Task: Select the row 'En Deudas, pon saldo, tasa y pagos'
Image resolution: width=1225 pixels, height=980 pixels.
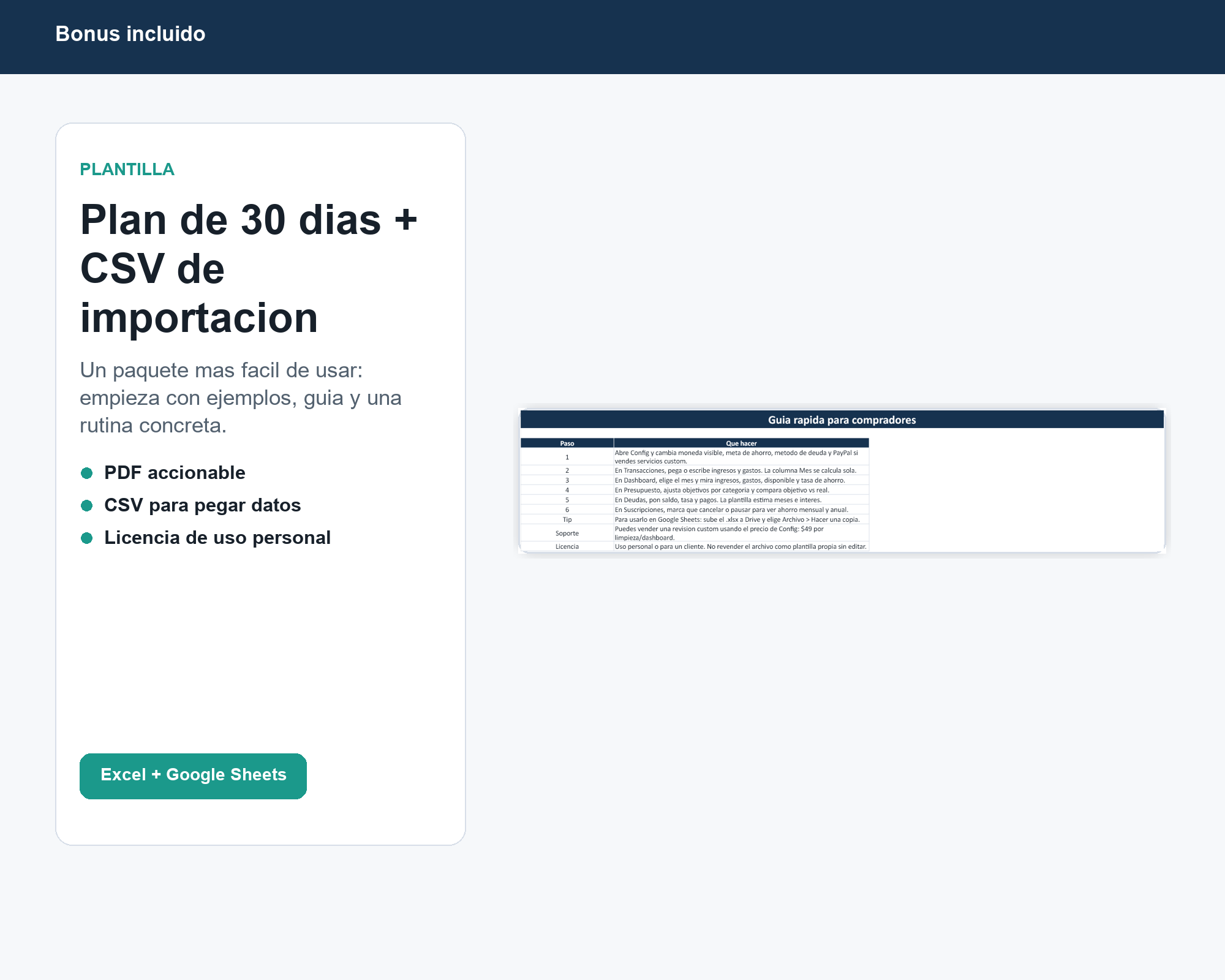Action: 695,500
